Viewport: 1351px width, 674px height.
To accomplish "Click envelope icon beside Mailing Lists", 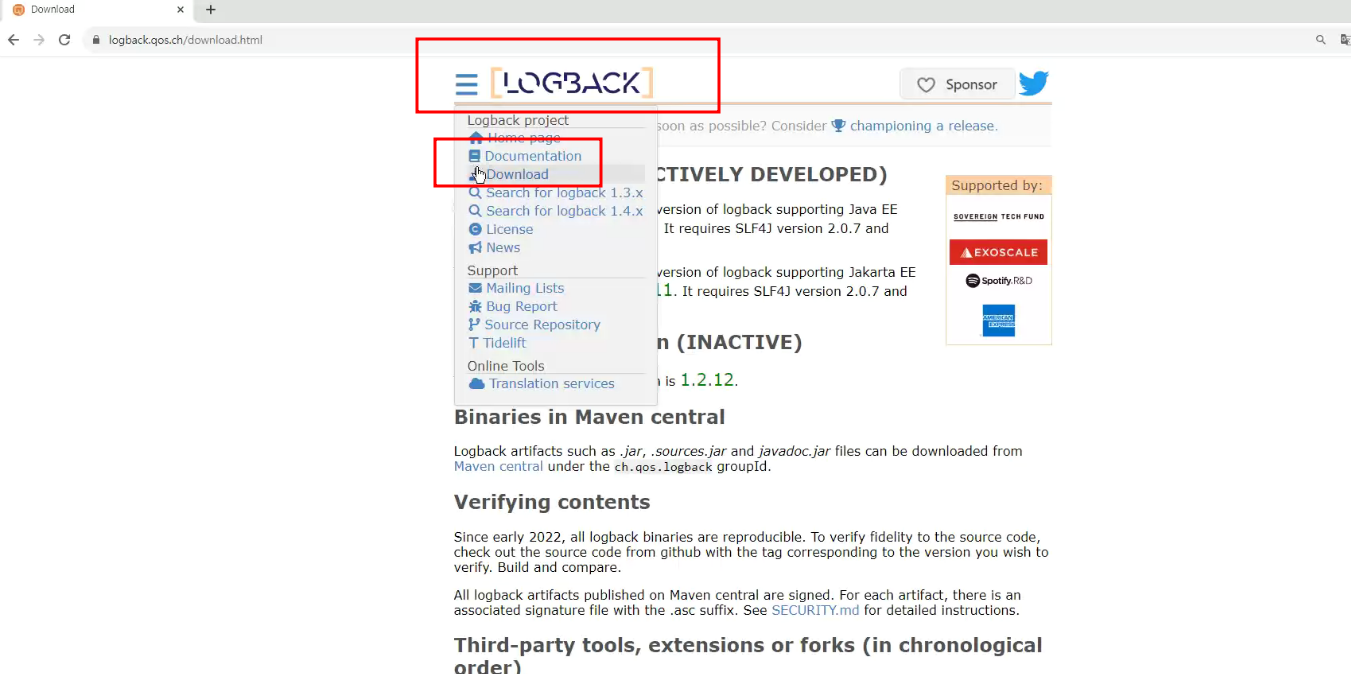I will pos(475,288).
